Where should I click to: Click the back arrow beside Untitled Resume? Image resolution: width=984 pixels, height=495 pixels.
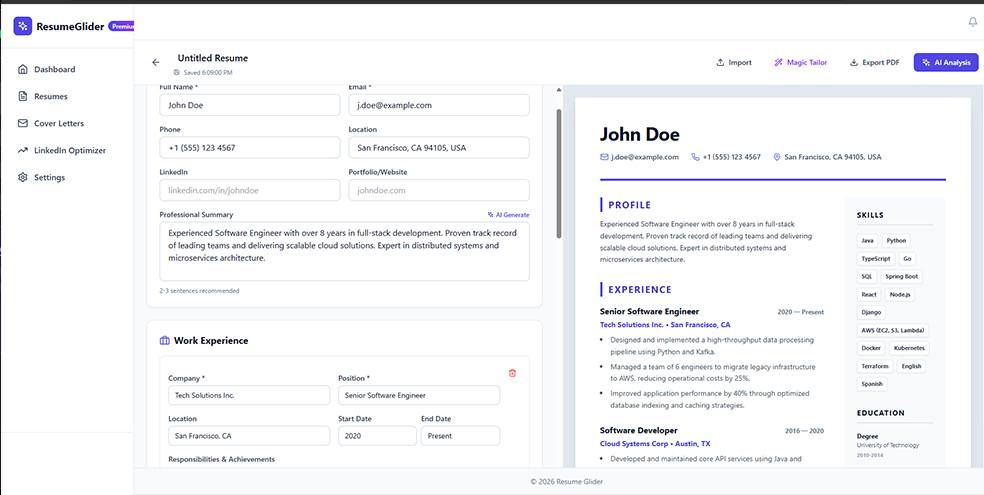(x=156, y=62)
